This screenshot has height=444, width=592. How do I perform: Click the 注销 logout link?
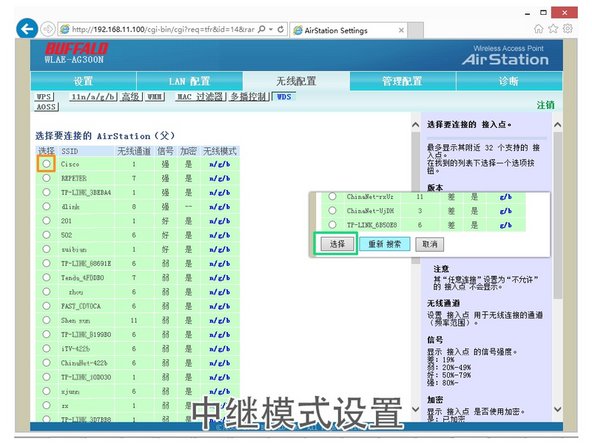(546, 105)
